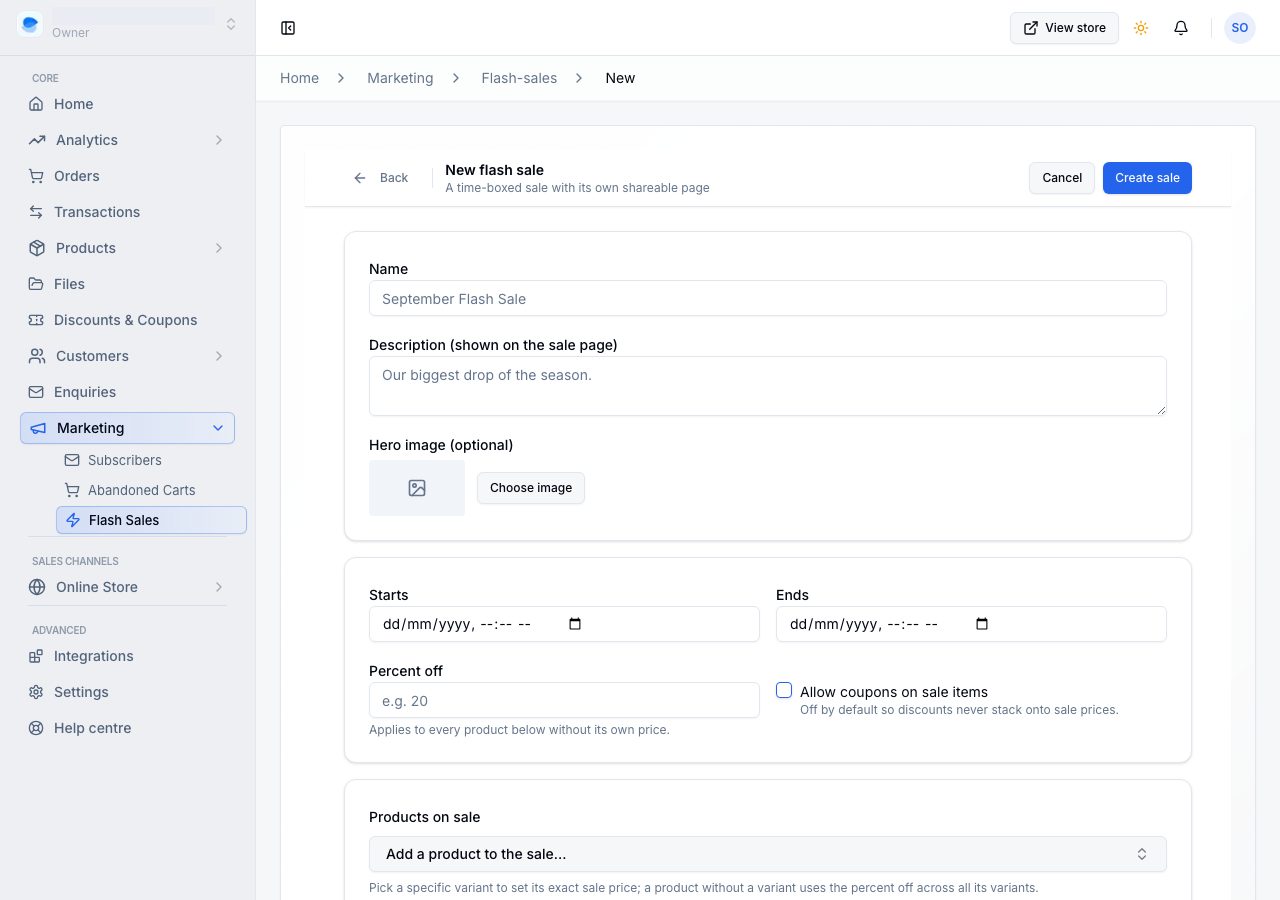Expand the store switcher chevrons
The width and height of the screenshot is (1280, 900).
pos(231,24)
